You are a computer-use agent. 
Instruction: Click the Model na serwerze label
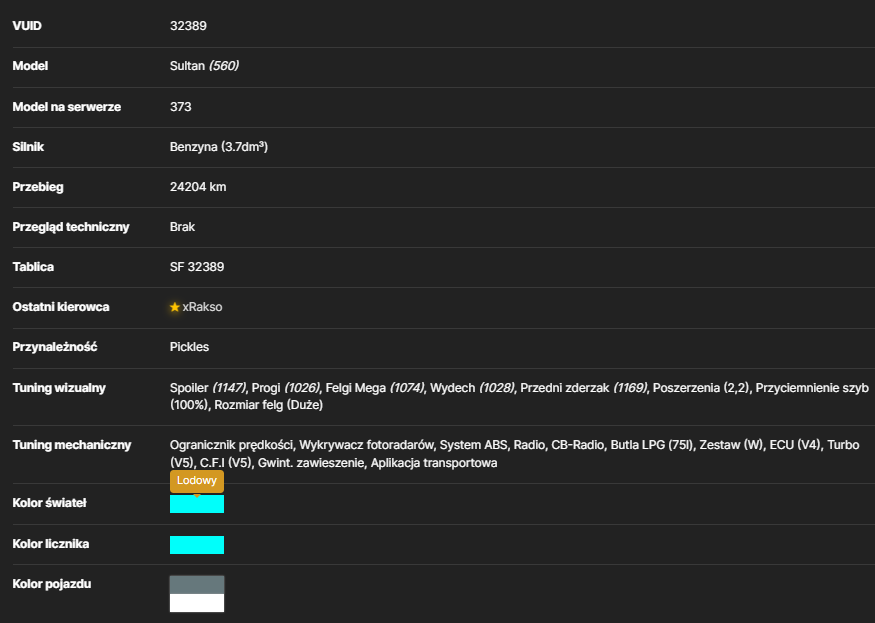tap(66, 107)
